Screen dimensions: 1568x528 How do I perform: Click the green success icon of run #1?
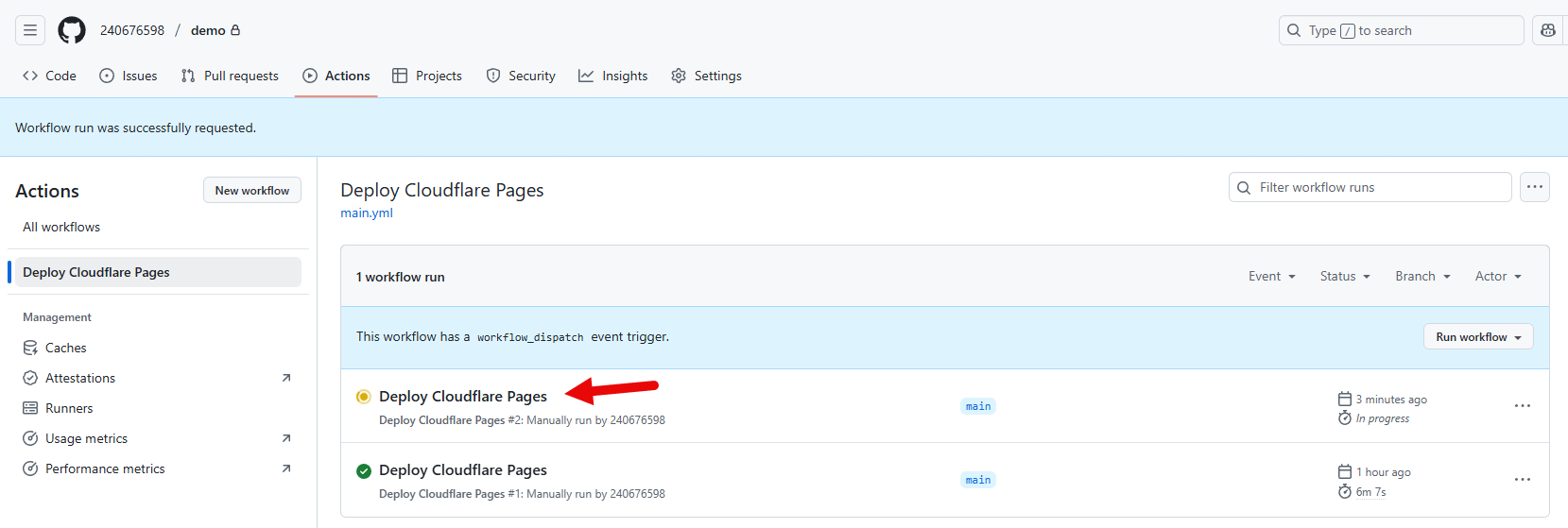[363, 470]
